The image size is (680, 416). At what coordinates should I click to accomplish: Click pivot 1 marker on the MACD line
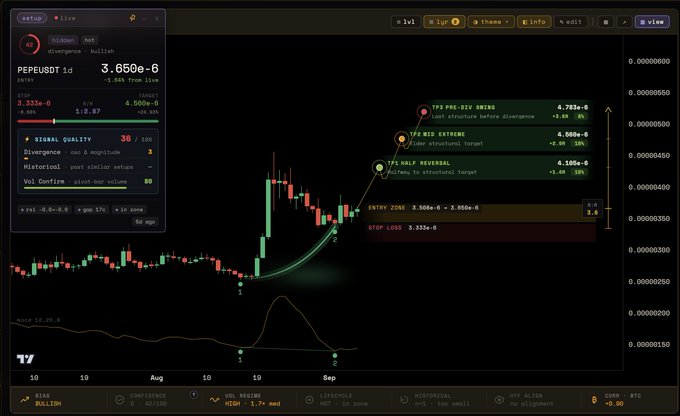(240, 352)
